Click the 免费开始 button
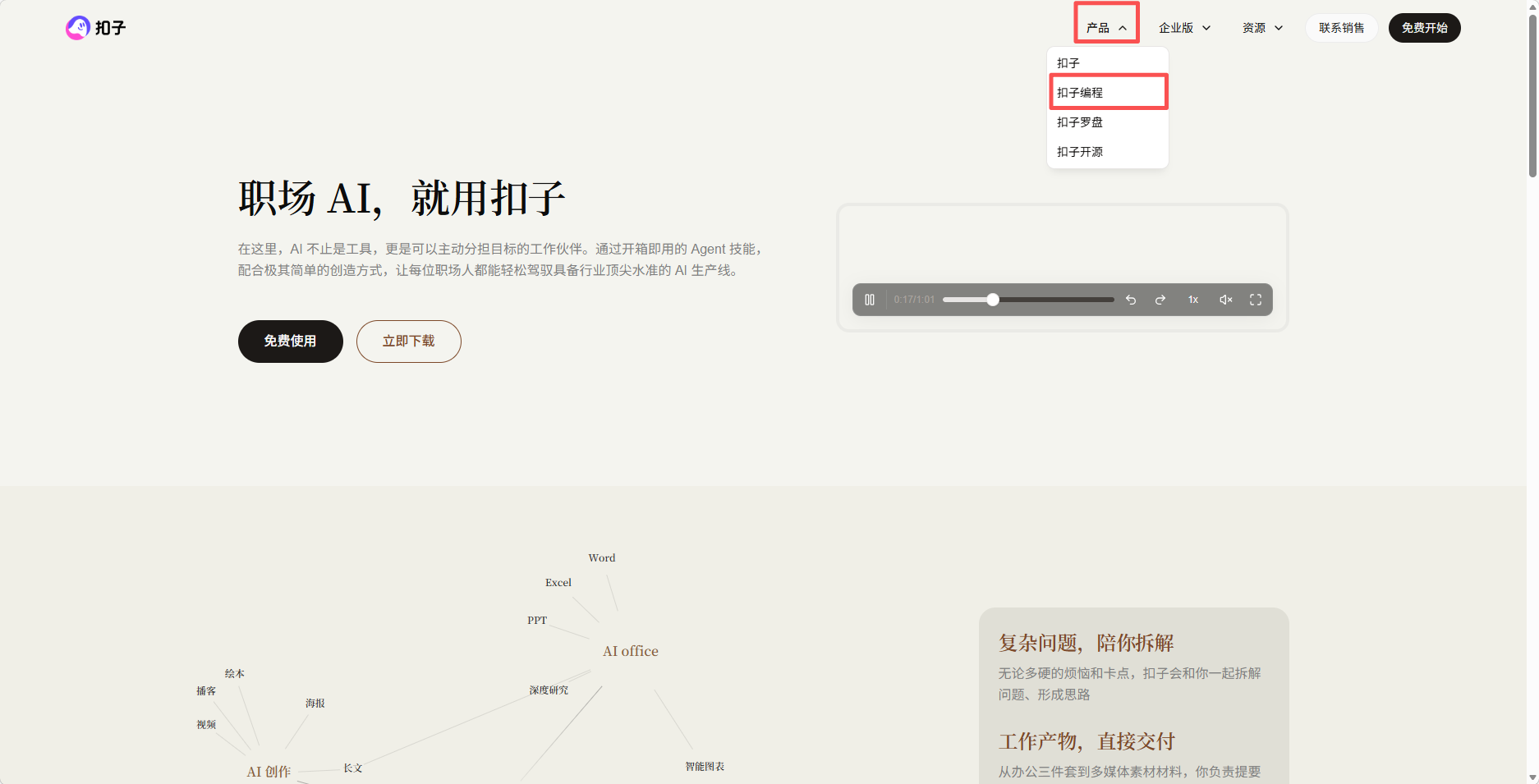Viewport: 1539px width, 784px height. pos(1425,28)
